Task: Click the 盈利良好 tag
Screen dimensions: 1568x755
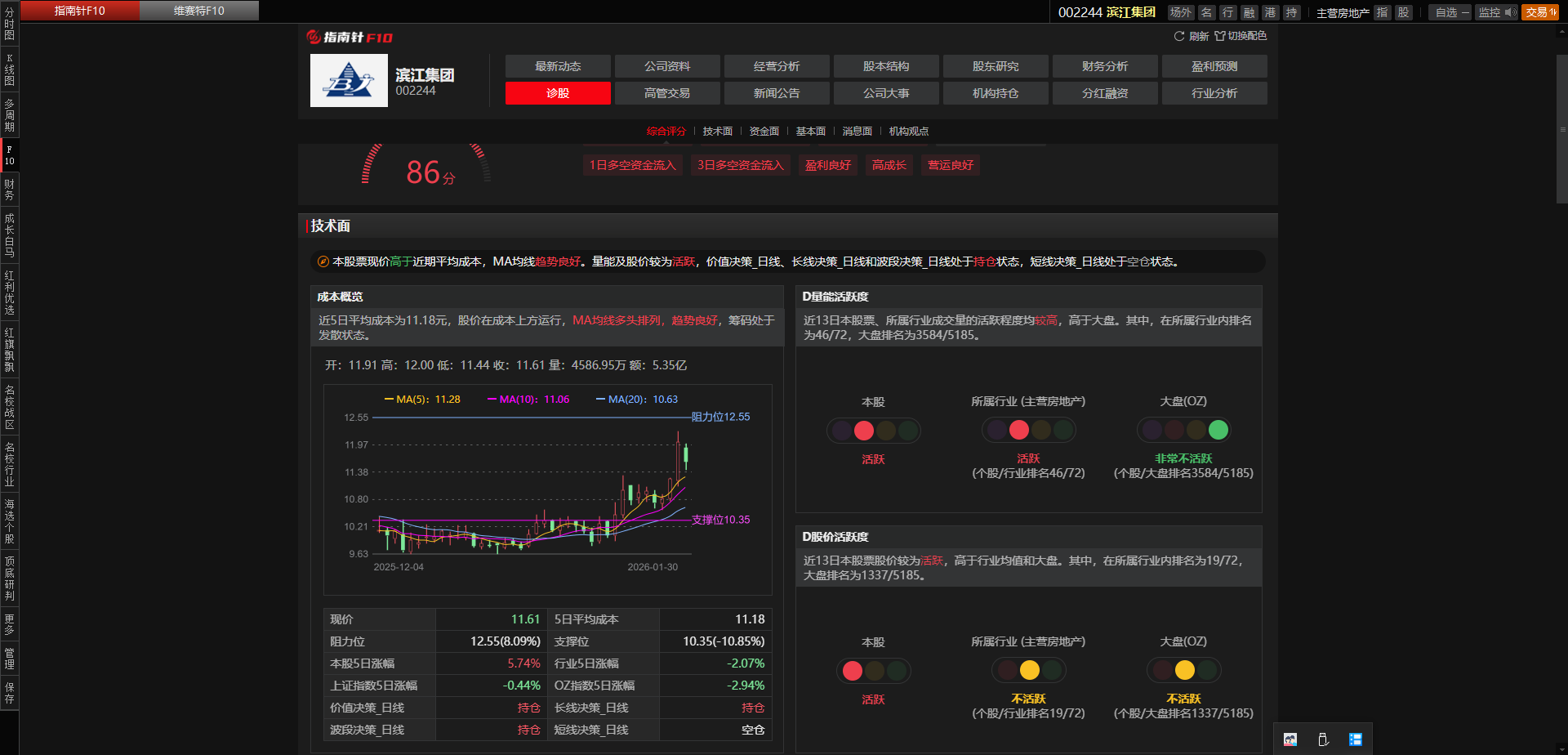Action: click(x=828, y=165)
